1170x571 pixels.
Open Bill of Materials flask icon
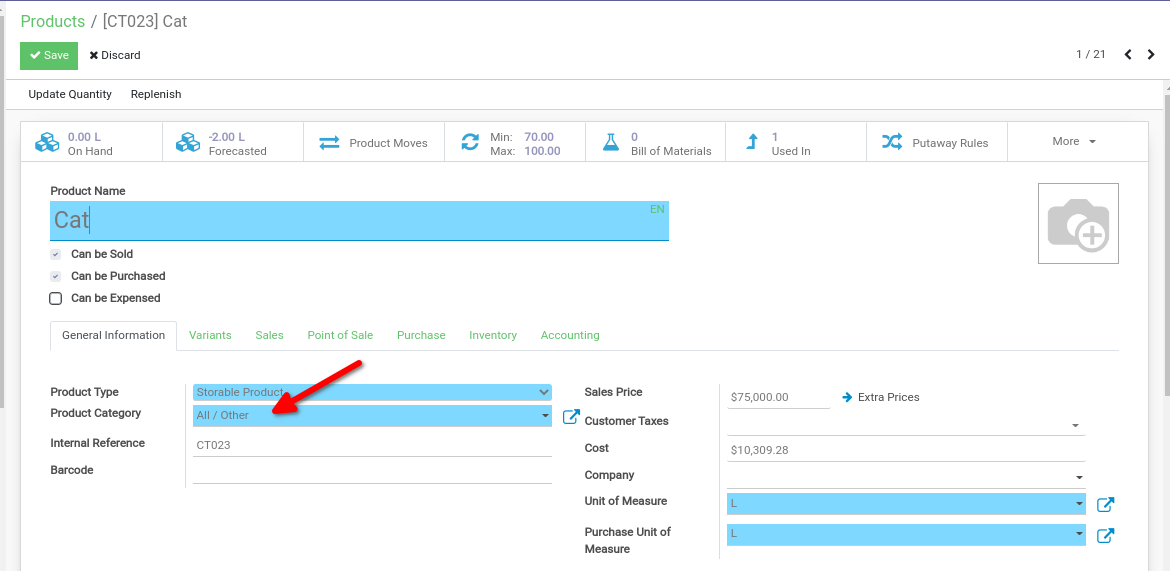[611, 143]
